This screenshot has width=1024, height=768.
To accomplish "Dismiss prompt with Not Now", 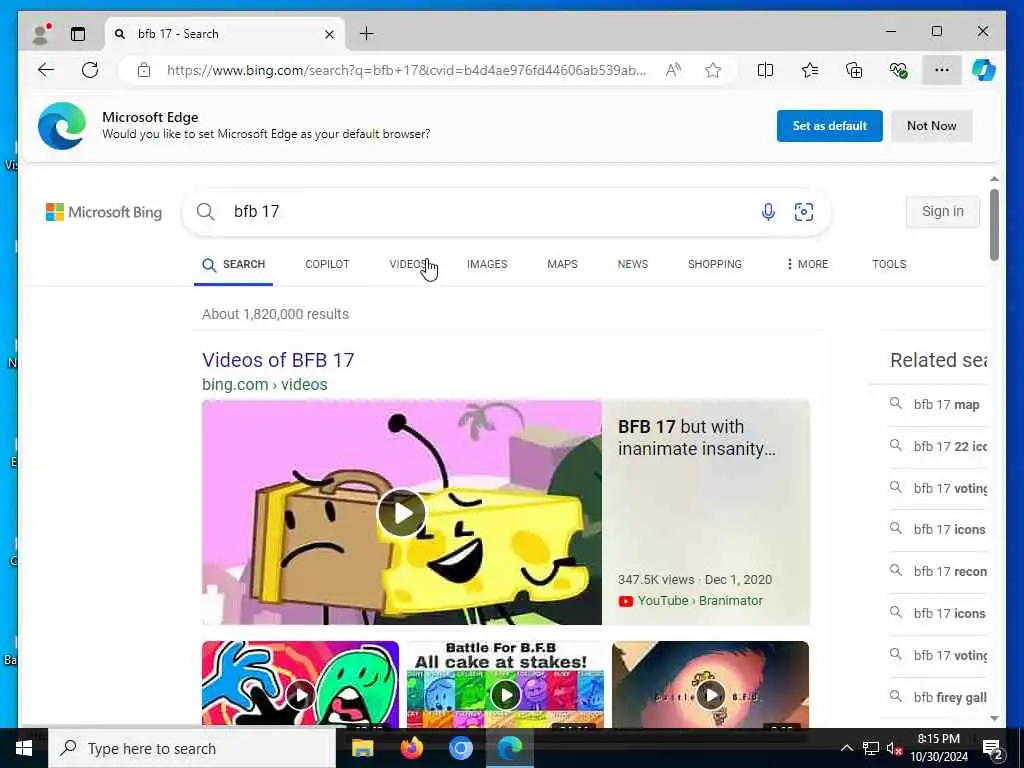I will [931, 125].
